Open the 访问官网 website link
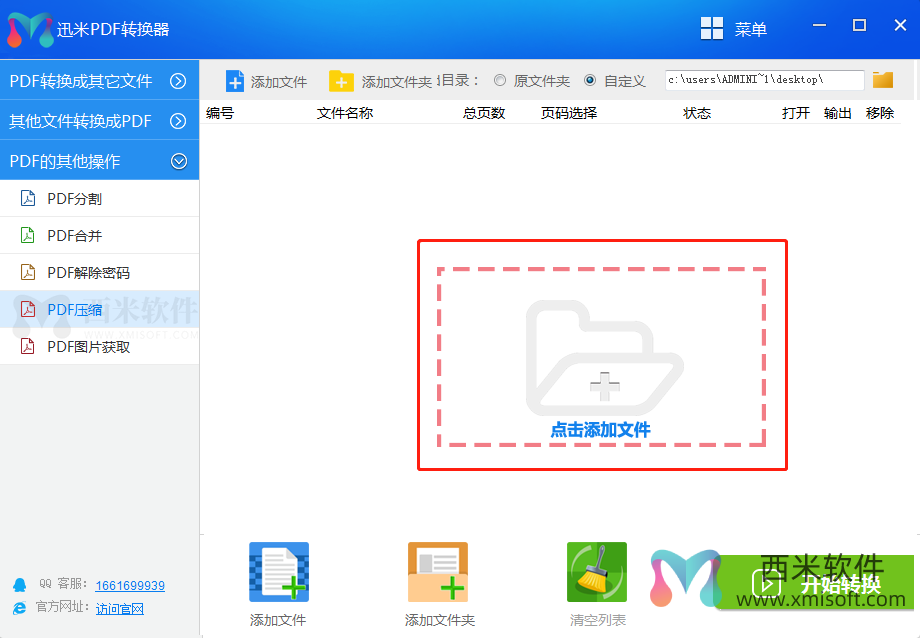This screenshot has height=638, width=920. point(120,608)
